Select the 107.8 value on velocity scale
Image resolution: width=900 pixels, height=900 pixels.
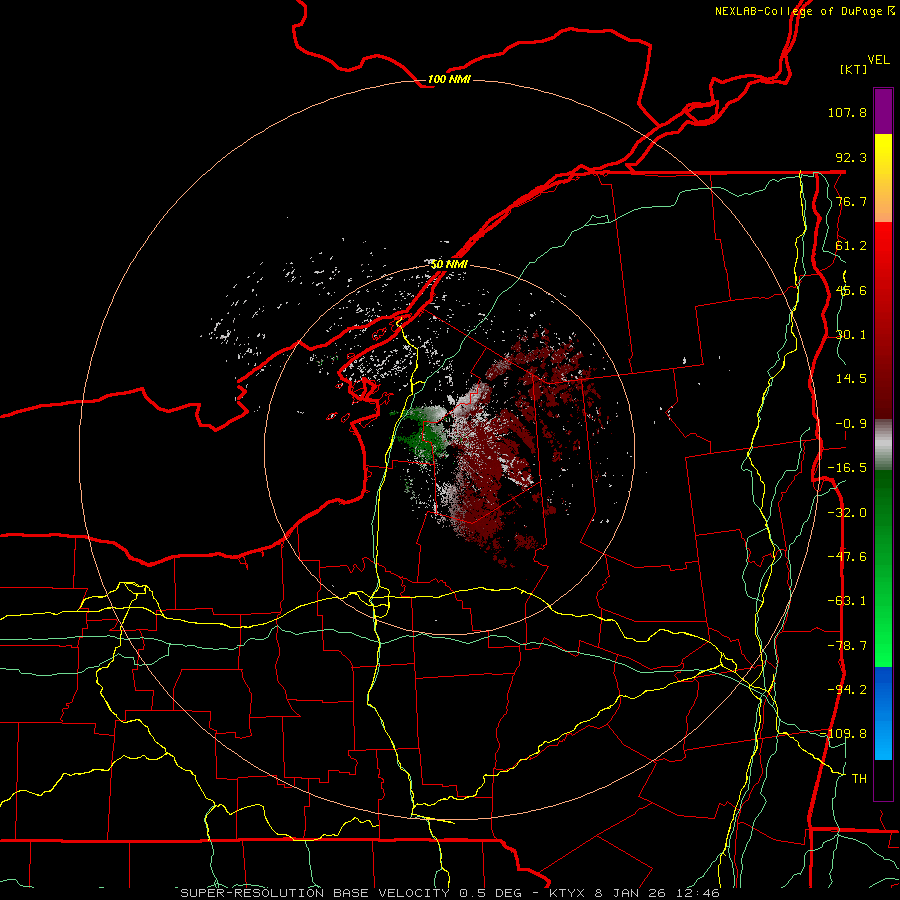pyautogui.click(x=847, y=112)
